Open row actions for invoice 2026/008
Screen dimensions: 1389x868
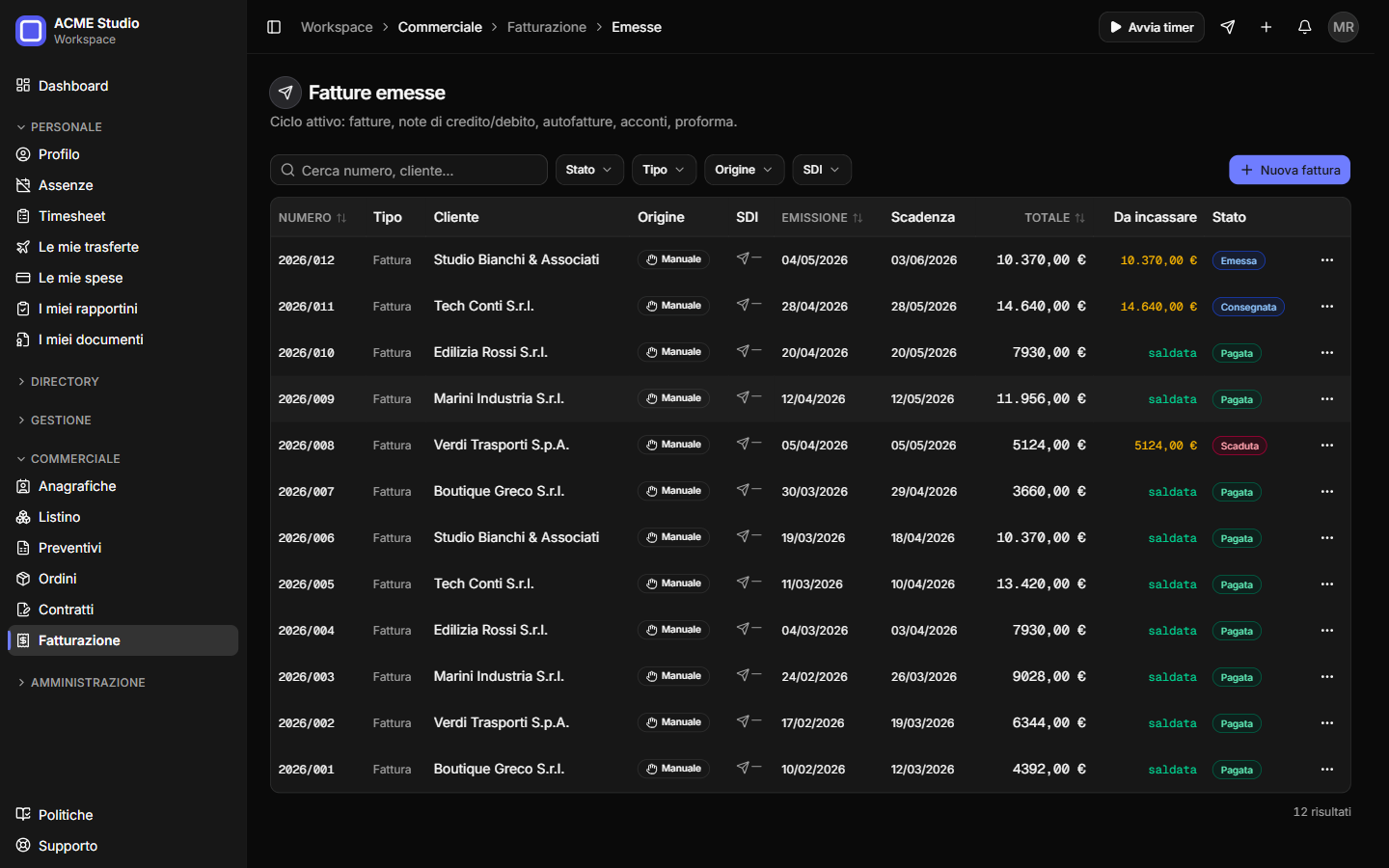[1327, 446]
